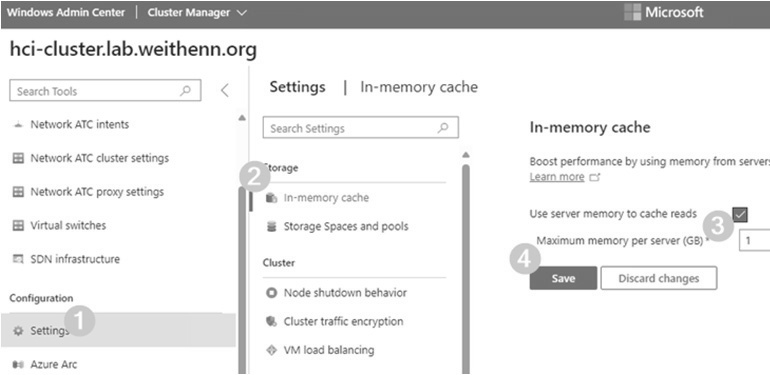Click the Azure Arc icon
770x375 pixels.
18,364
